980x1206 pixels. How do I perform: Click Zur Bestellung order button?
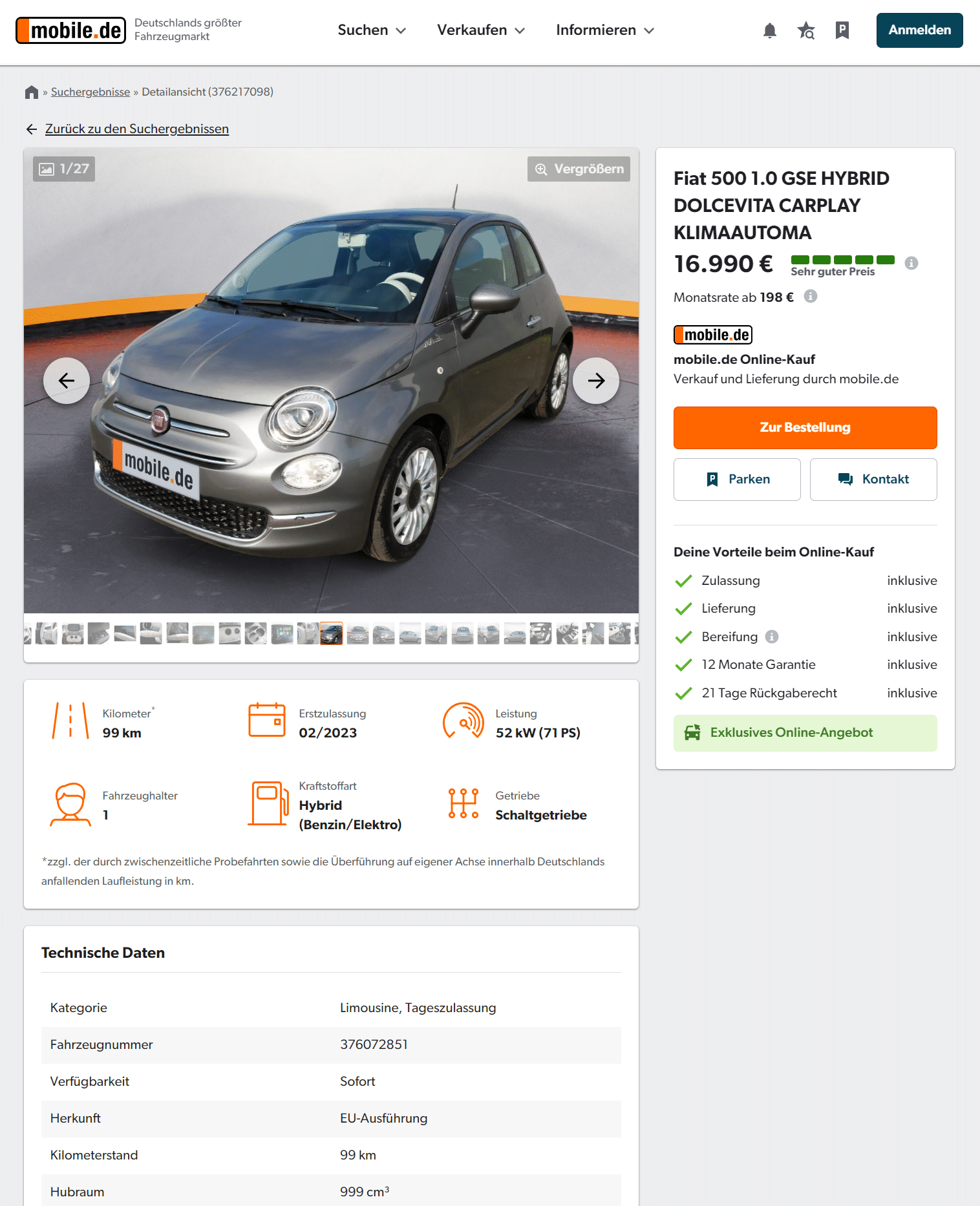[805, 428]
